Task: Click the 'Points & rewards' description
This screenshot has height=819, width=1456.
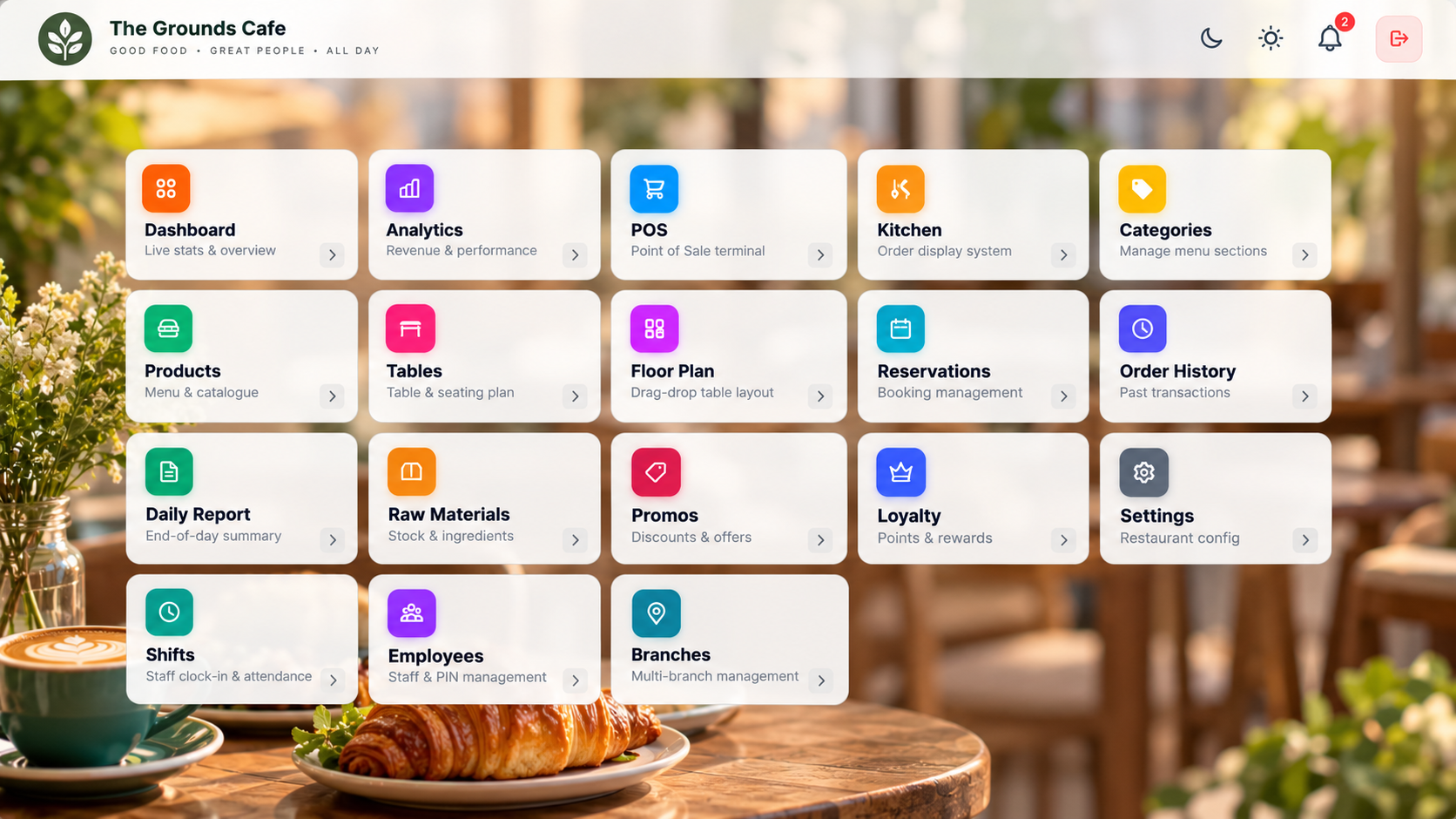Action: (x=934, y=538)
